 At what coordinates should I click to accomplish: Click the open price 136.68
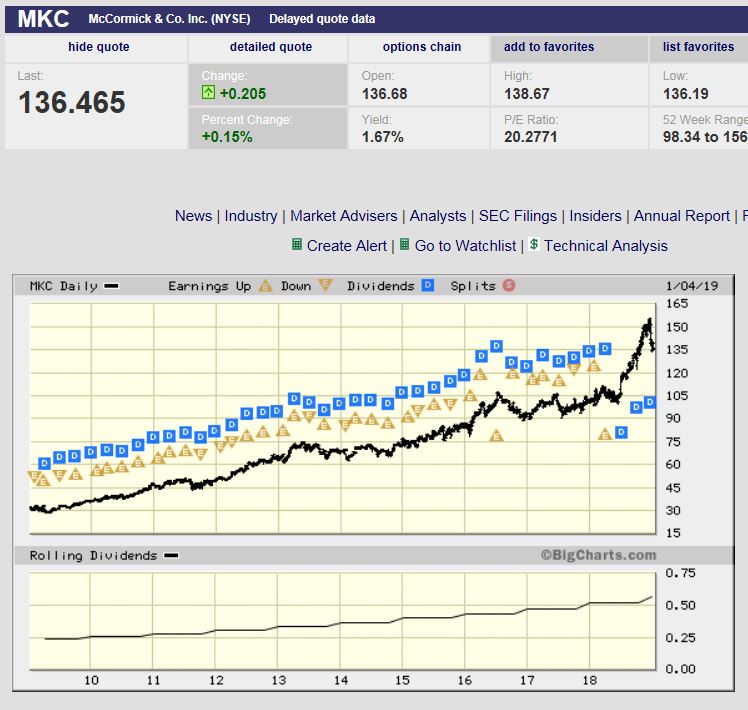(384, 94)
